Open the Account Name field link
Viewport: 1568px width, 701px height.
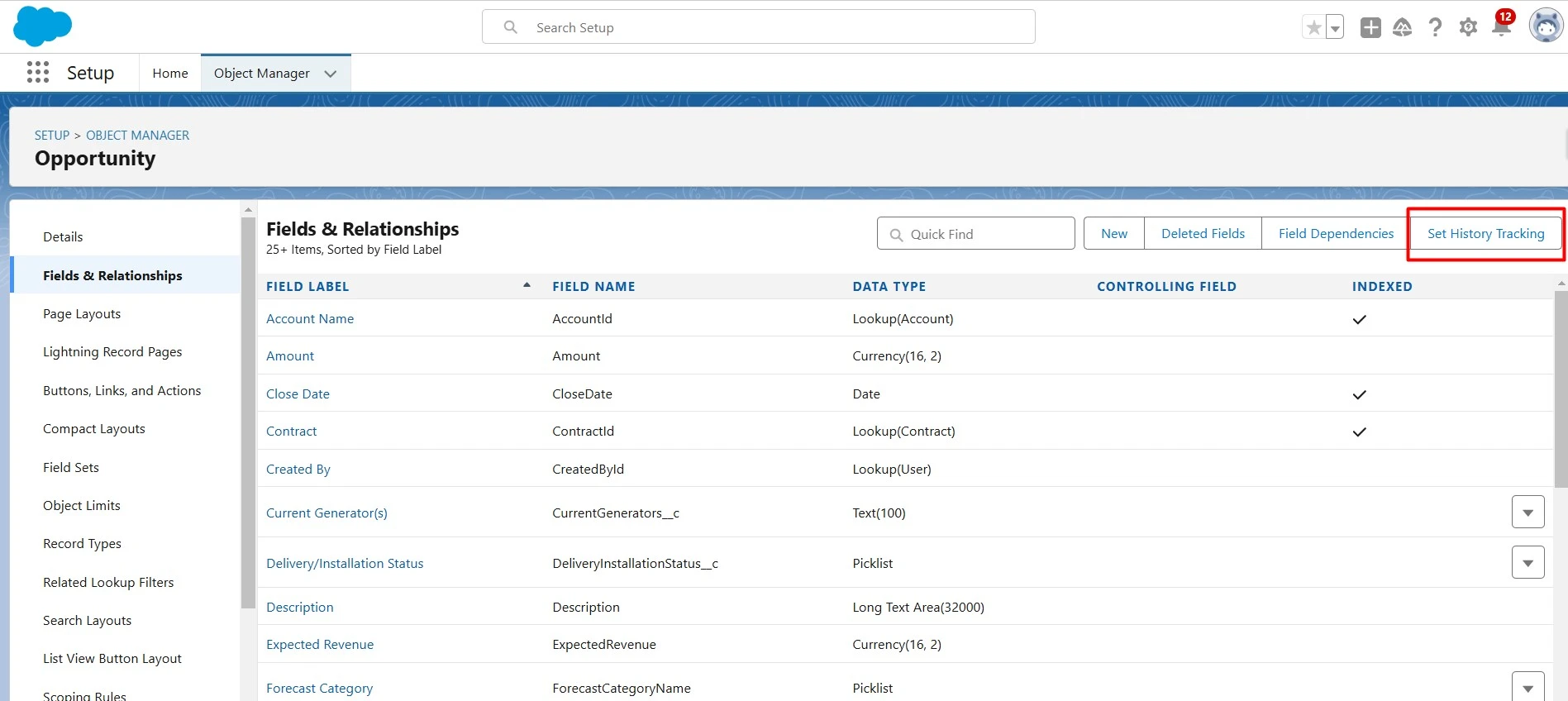point(310,319)
